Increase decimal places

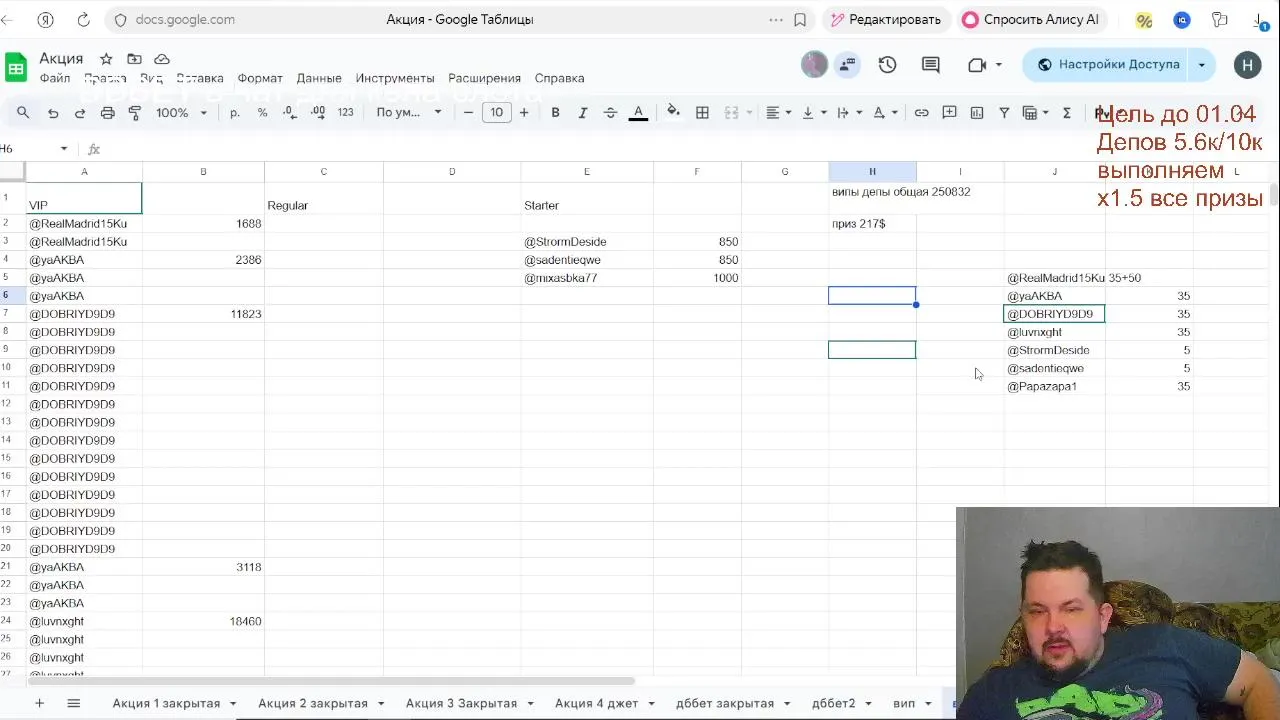click(318, 113)
